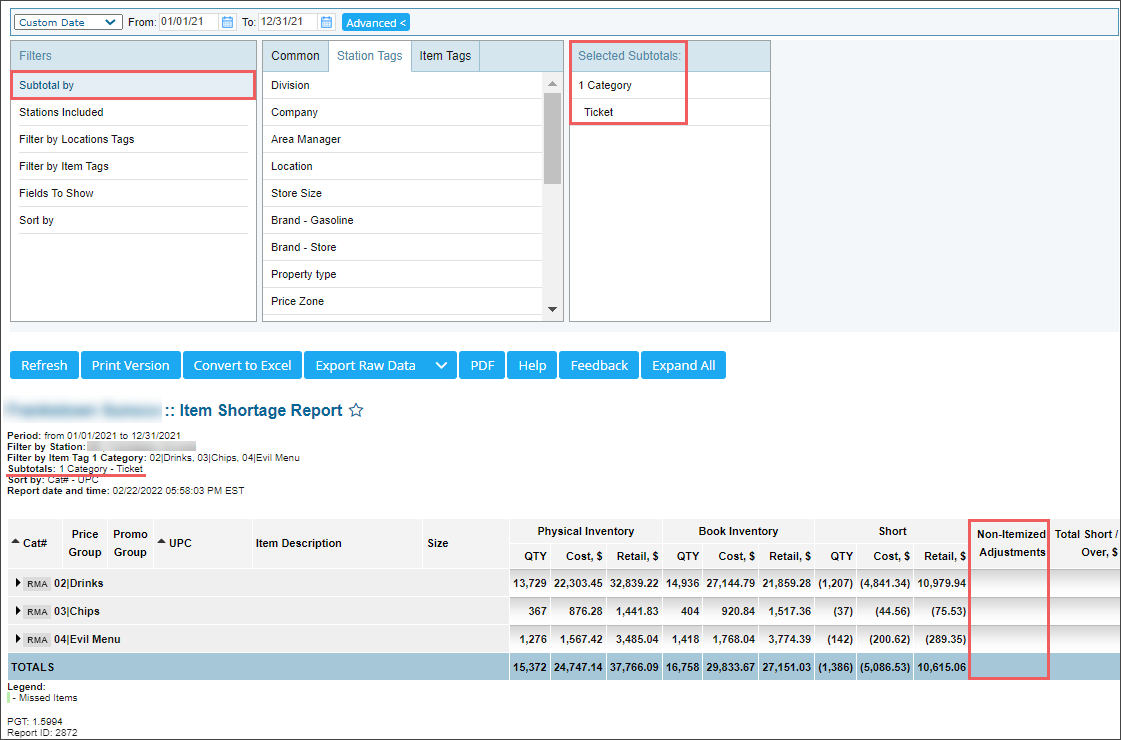Click the UPC sort arrow icon
The image size is (1121, 740).
(162, 542)
